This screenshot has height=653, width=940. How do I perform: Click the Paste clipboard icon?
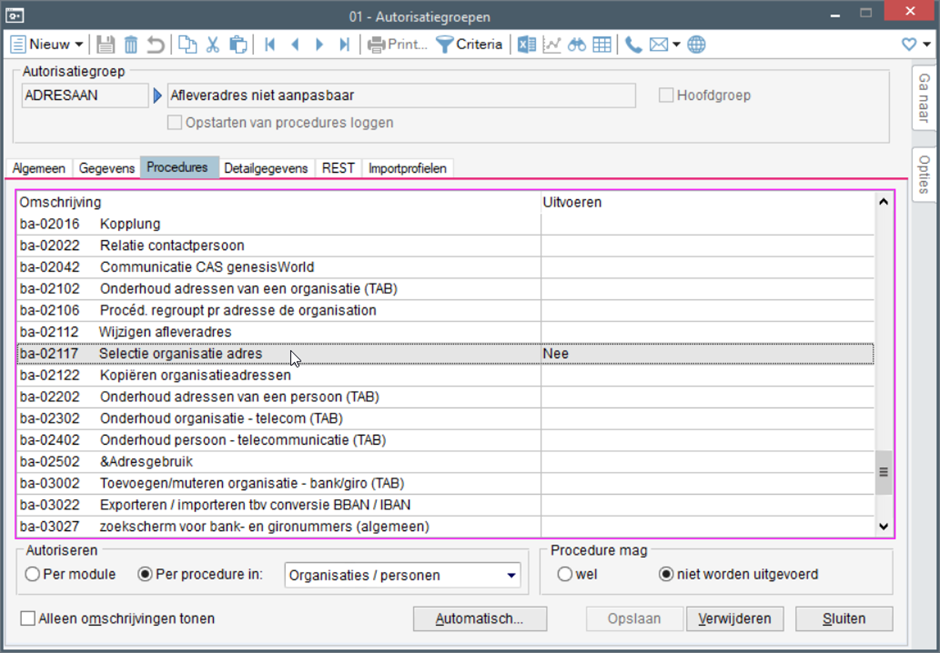coord(238,44)
